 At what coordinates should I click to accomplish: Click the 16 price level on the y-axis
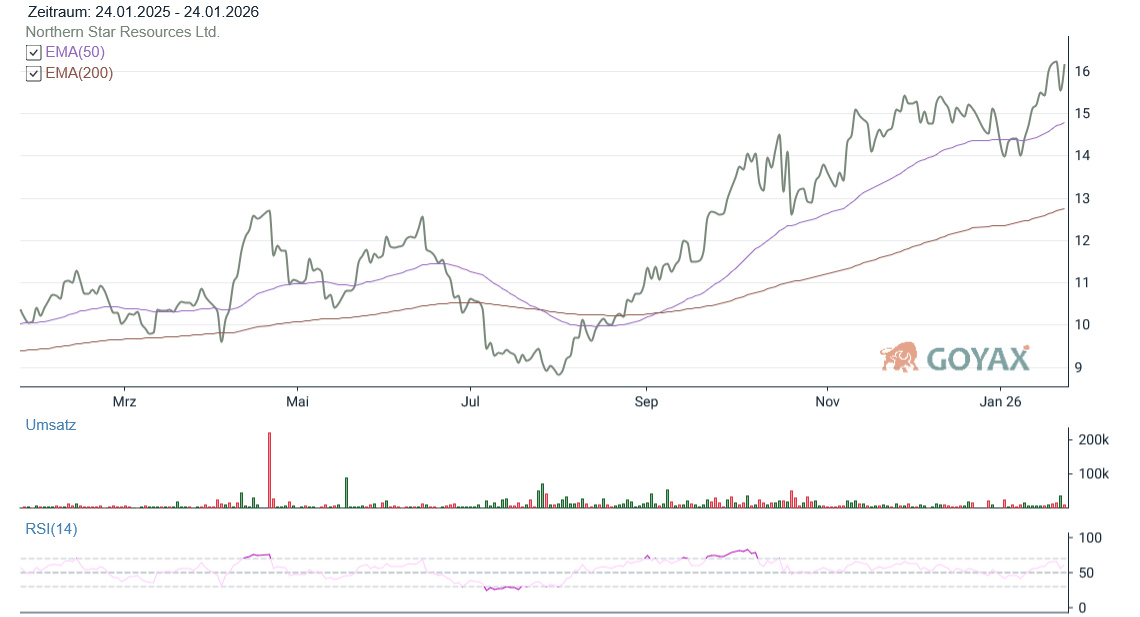point(1082,72)
